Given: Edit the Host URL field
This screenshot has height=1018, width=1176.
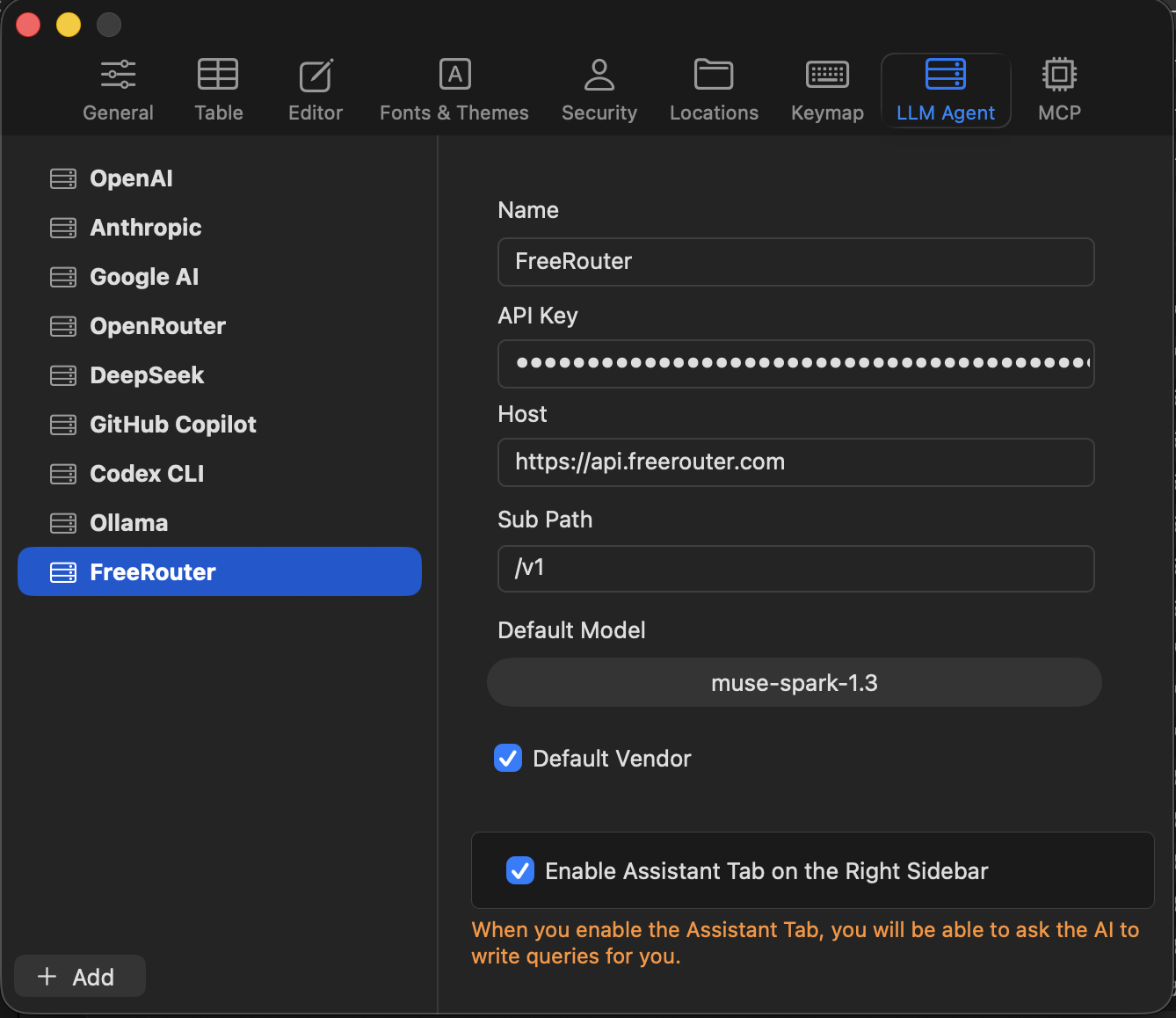Looking at the screenshot, I should tap(795, 462).
